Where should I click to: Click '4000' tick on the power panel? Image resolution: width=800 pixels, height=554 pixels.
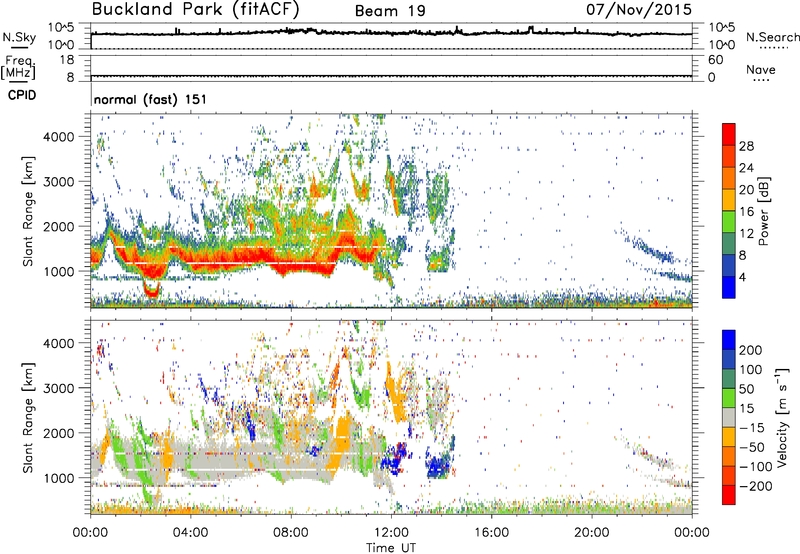point(59,137)
